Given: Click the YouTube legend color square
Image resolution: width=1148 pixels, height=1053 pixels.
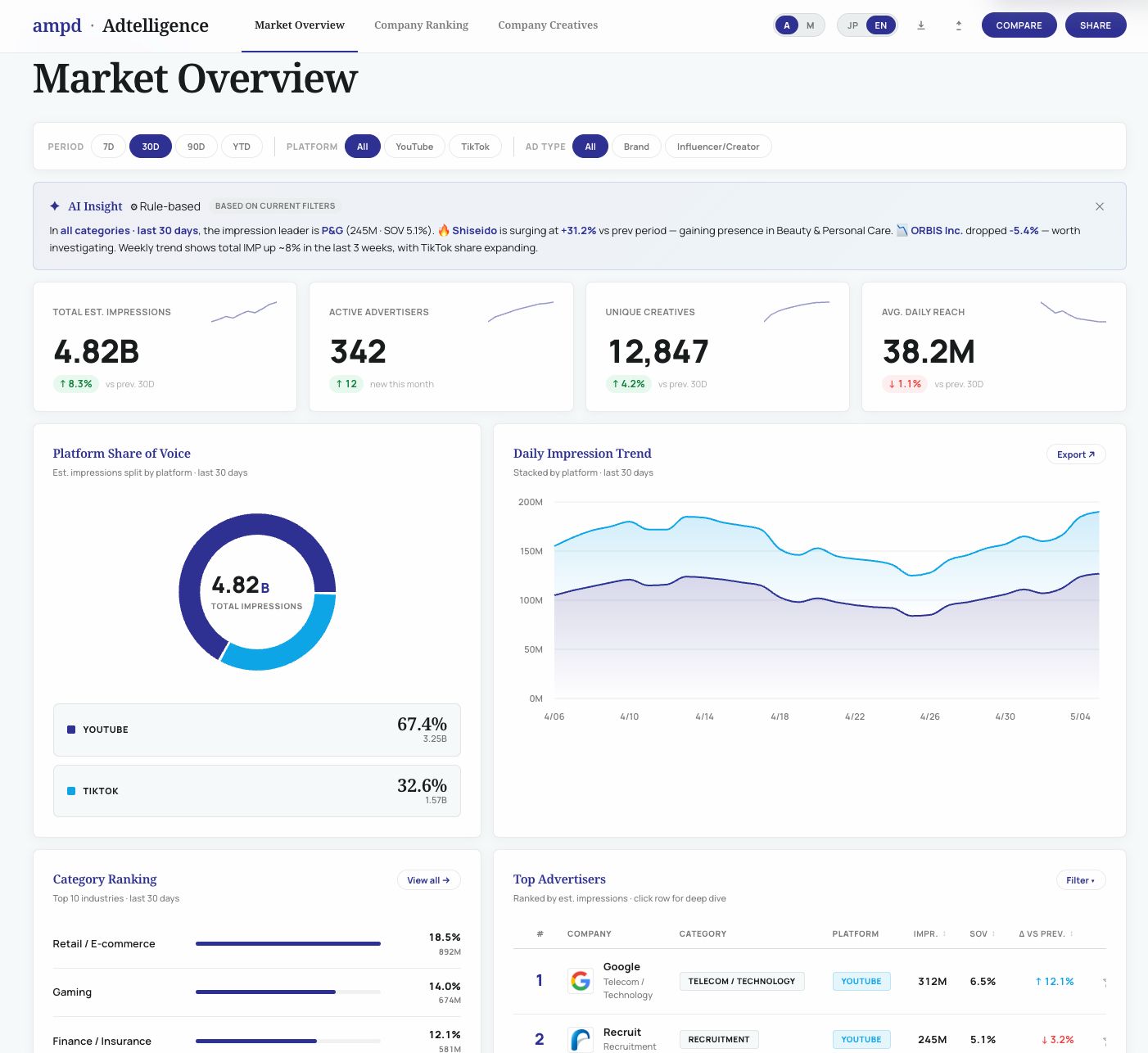Looking at the screenshot, I should click(x=71, y=730).
